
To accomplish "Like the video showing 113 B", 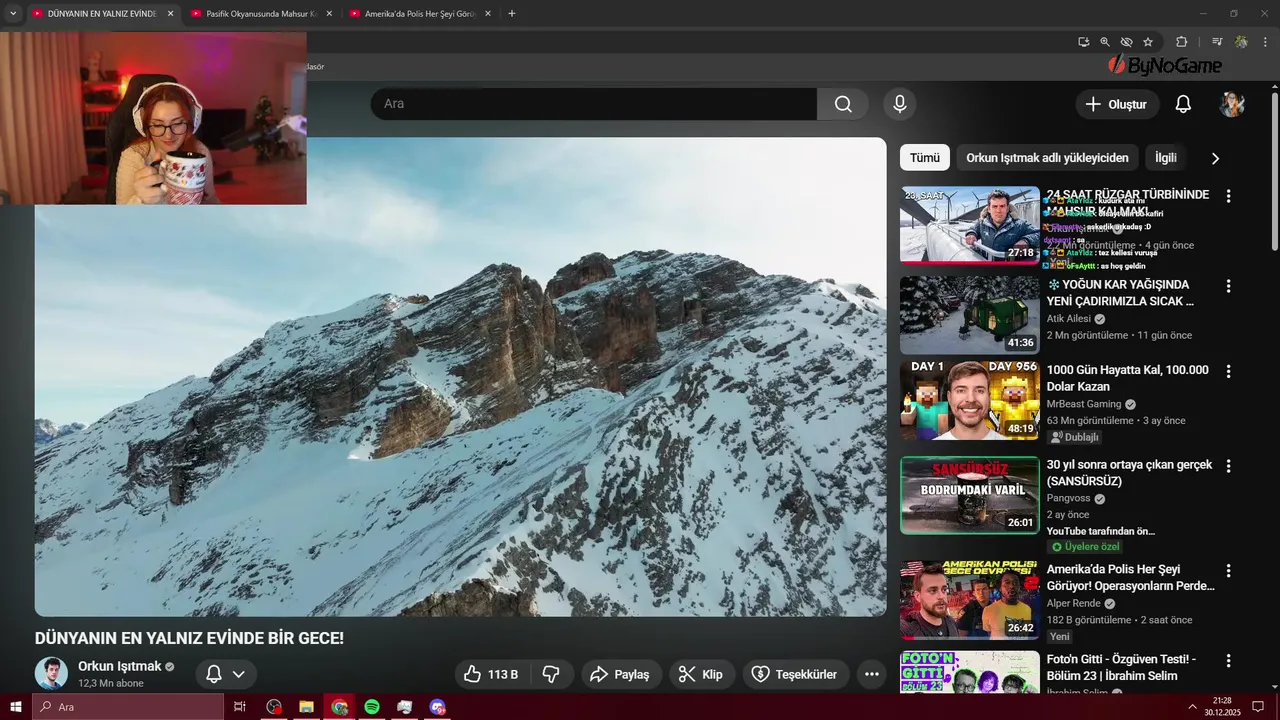I will [492, 674].
